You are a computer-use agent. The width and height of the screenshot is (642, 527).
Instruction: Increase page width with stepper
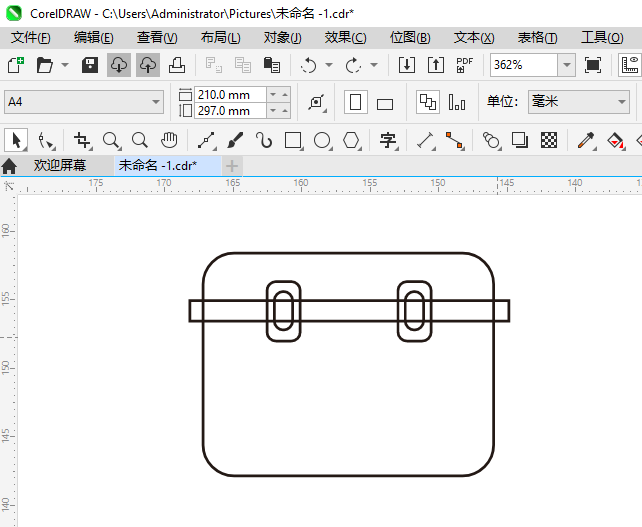pos(285,95)
